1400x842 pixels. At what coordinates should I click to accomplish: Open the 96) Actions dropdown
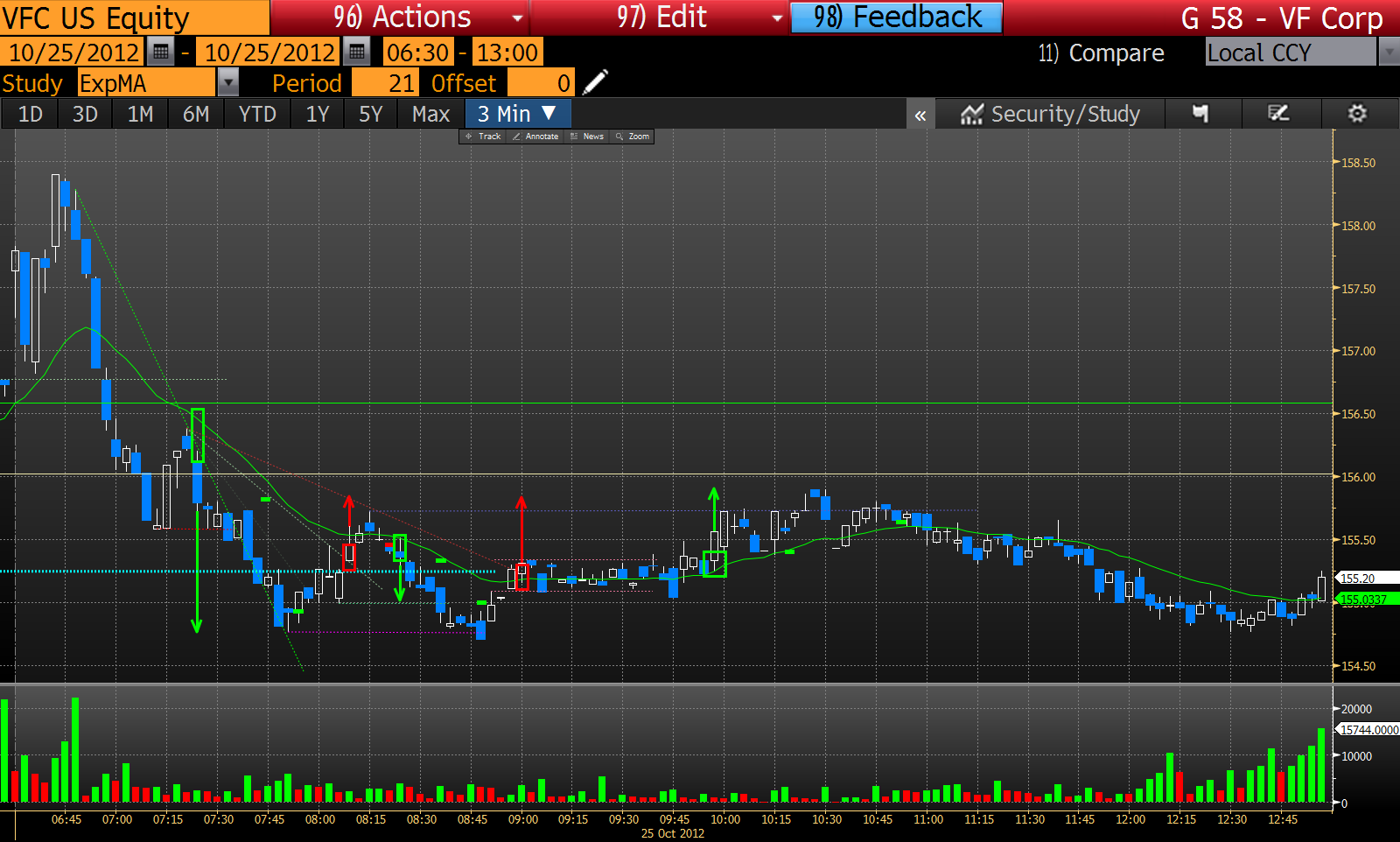[x=401, y=18]
